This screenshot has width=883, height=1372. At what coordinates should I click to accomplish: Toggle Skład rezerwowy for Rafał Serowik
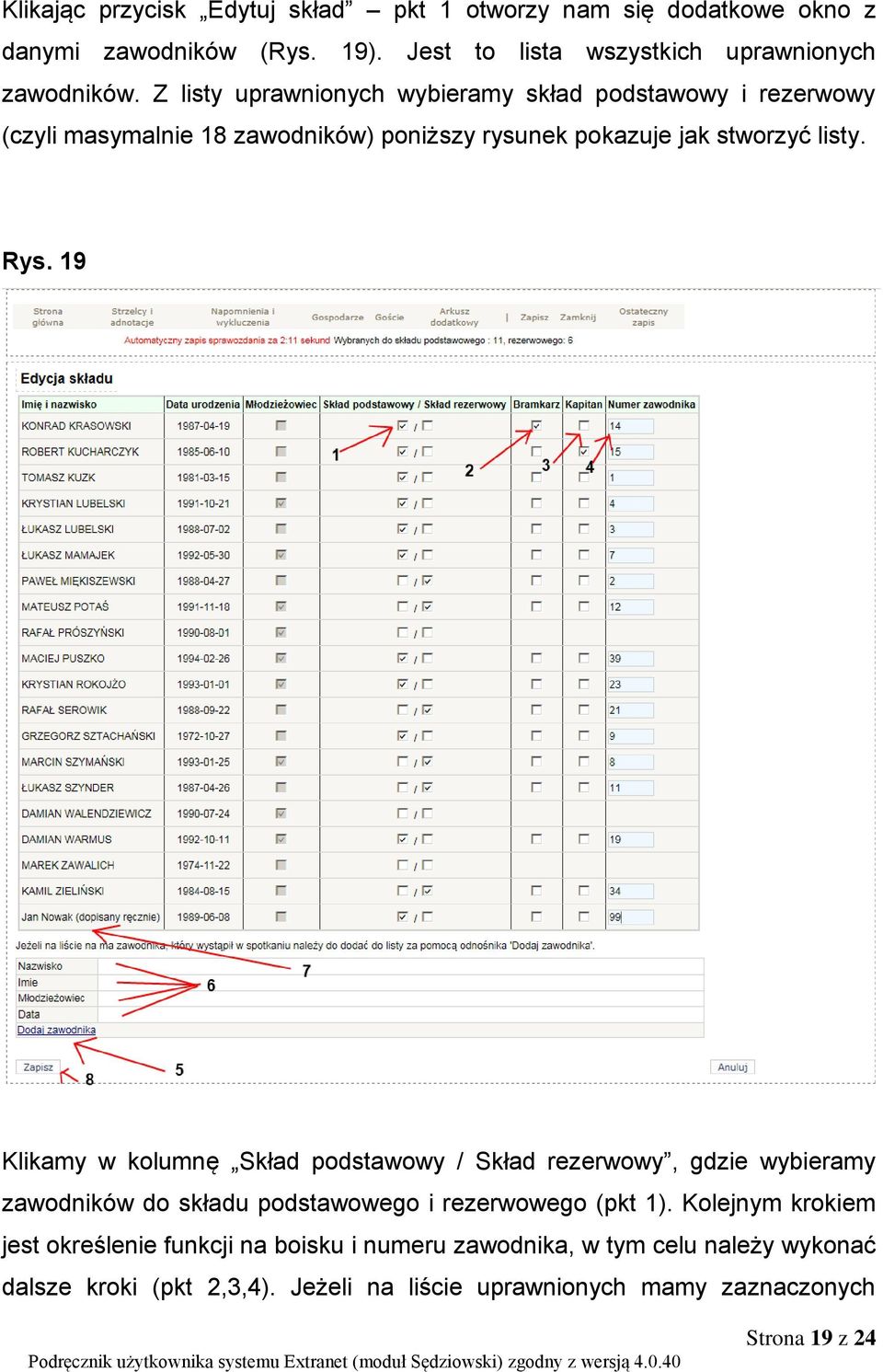pyautogui.click(x=428, y=709)
